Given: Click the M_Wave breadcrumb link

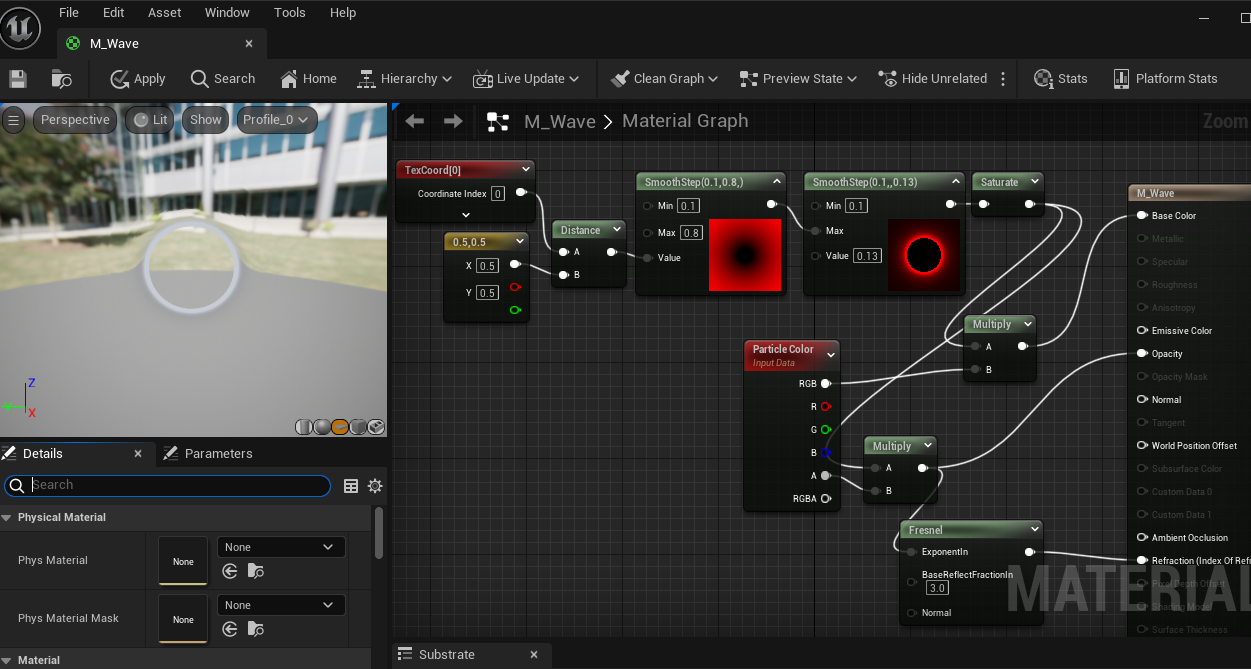Looking at the screenshot, I should pyautogui.click(x=560, y=121).
